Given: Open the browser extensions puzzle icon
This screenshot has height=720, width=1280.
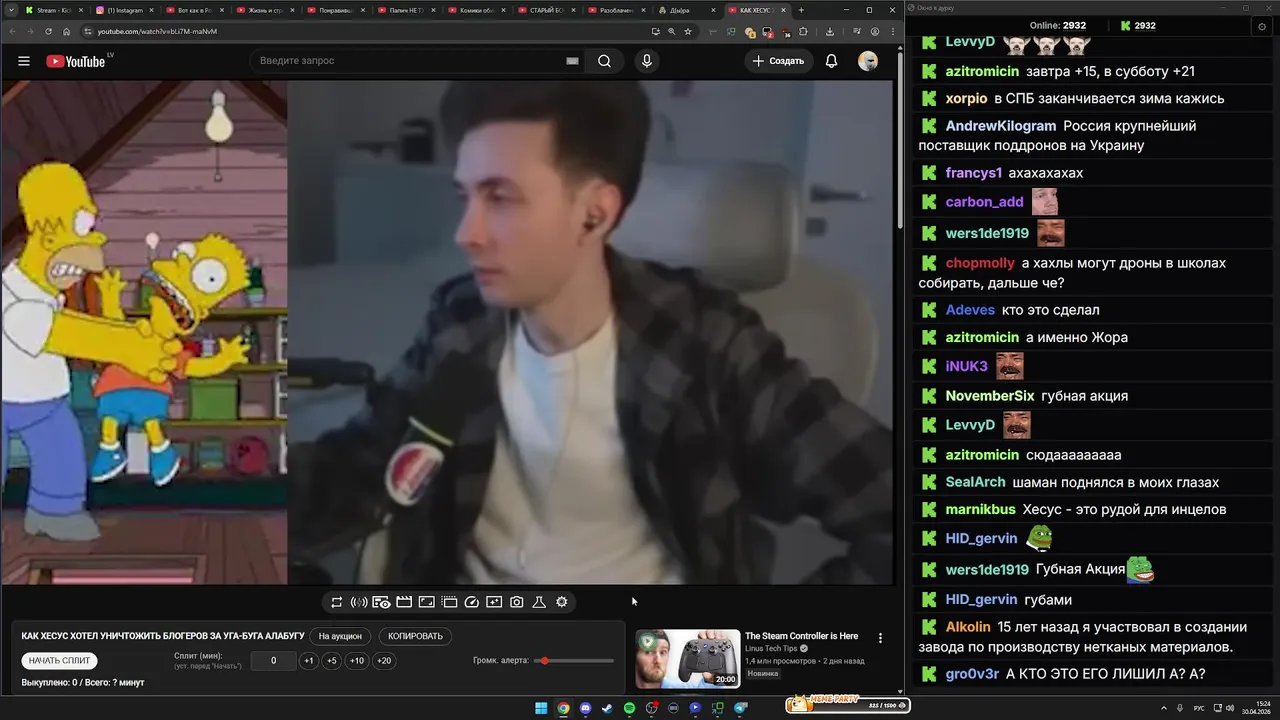Looking at the screenshot, I should point(803,31).
